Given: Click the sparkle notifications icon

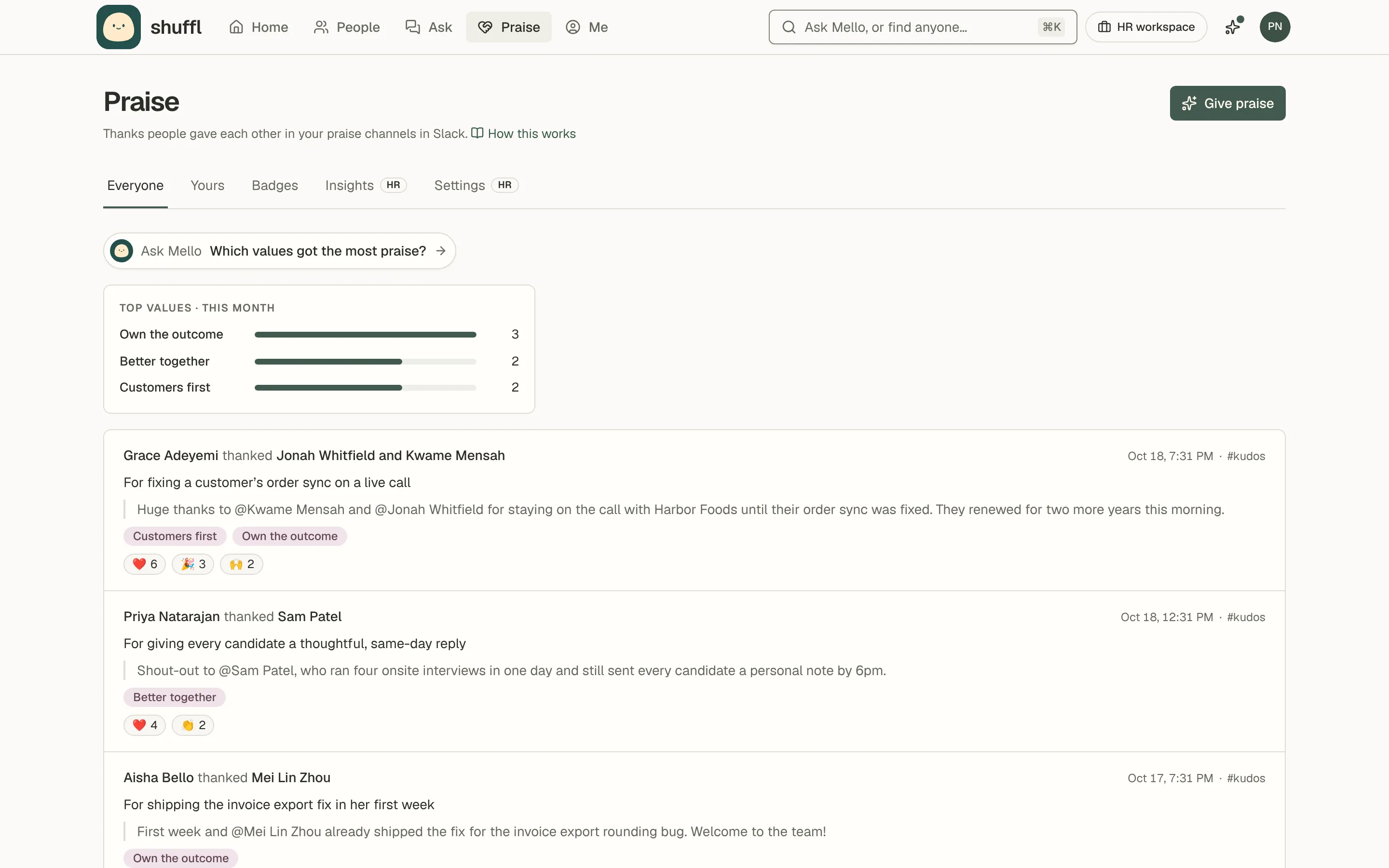Looking at the screenshot, I should pyautogui.click(x=1233, y=27).
